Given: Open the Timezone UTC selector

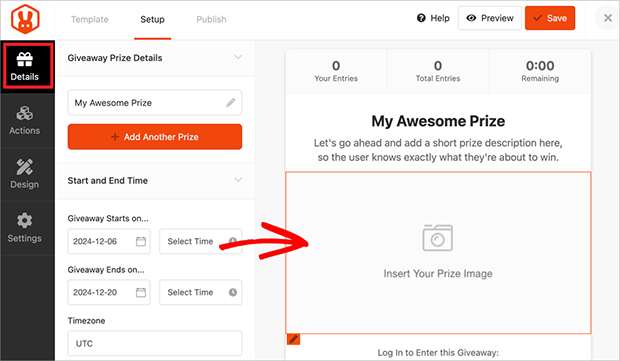Looking at the screenshot, I should coord(155,343).
